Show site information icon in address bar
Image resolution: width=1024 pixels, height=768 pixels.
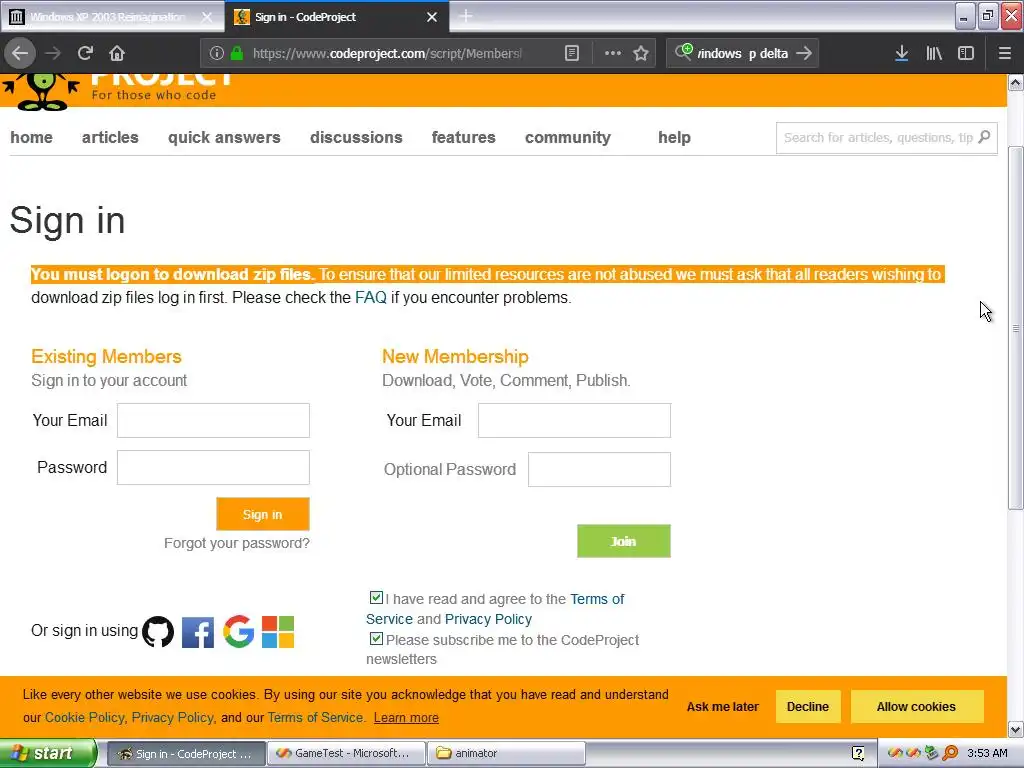[217, 53]
